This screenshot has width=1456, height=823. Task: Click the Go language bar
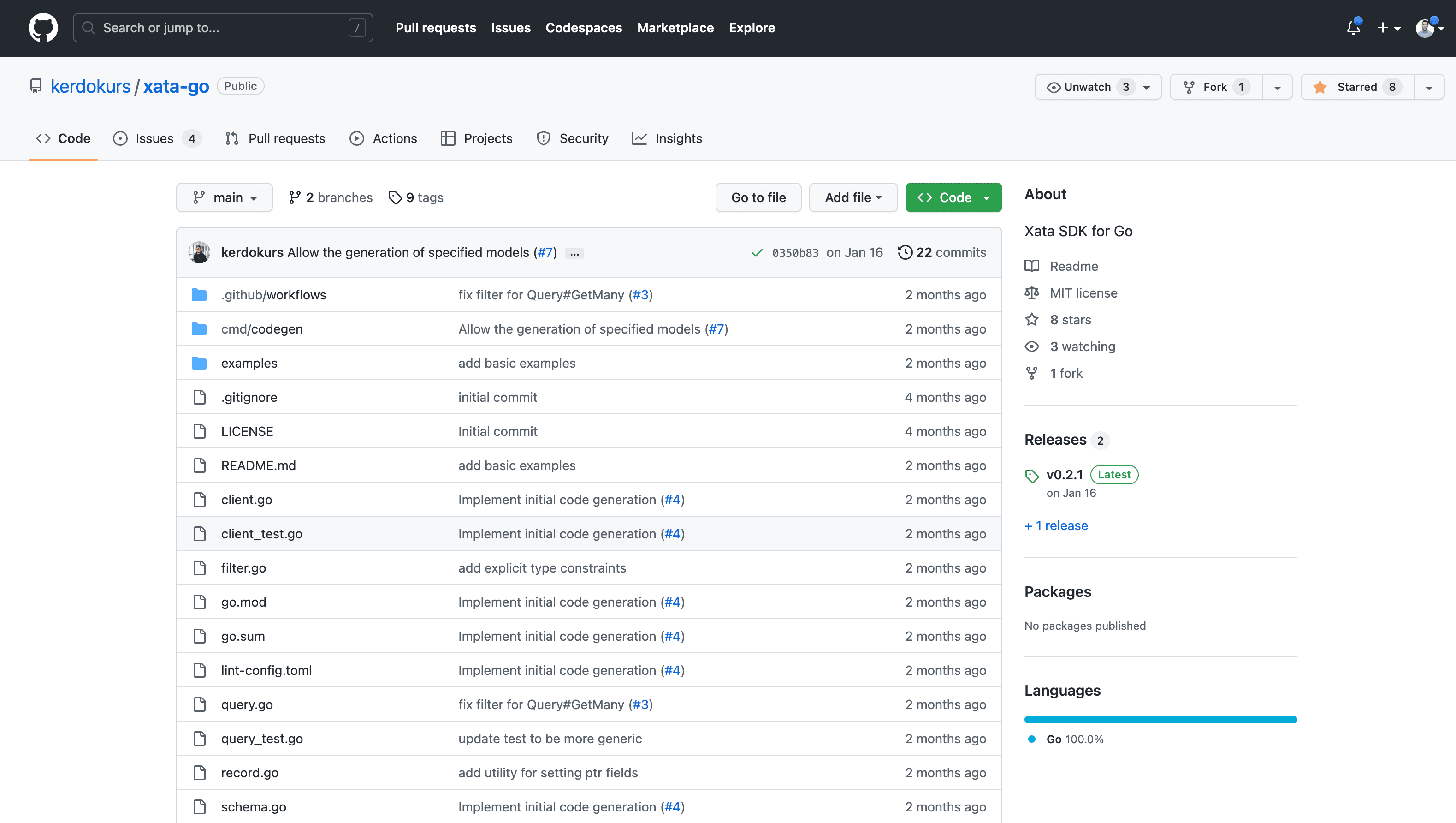(x=1160, y=720)
